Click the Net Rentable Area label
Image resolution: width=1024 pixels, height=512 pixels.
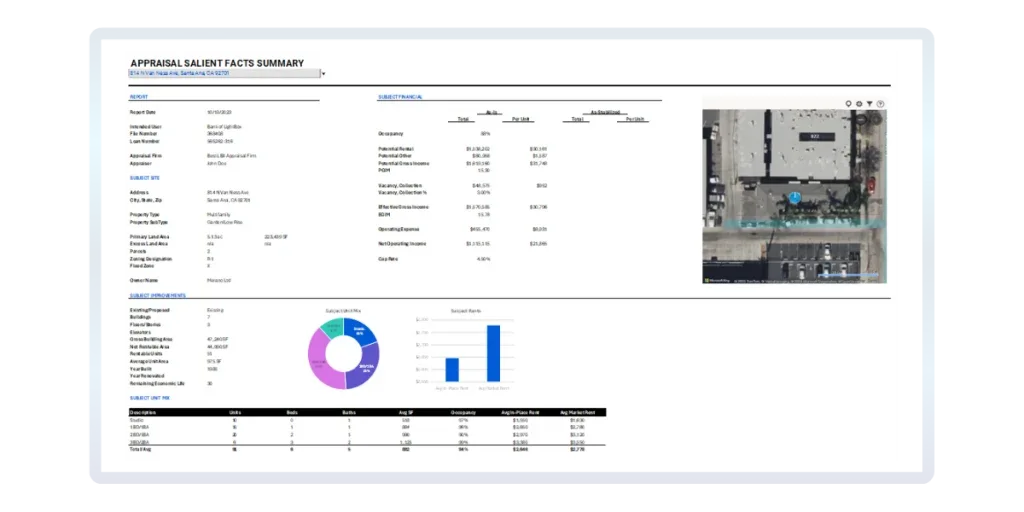coord(150,347)
